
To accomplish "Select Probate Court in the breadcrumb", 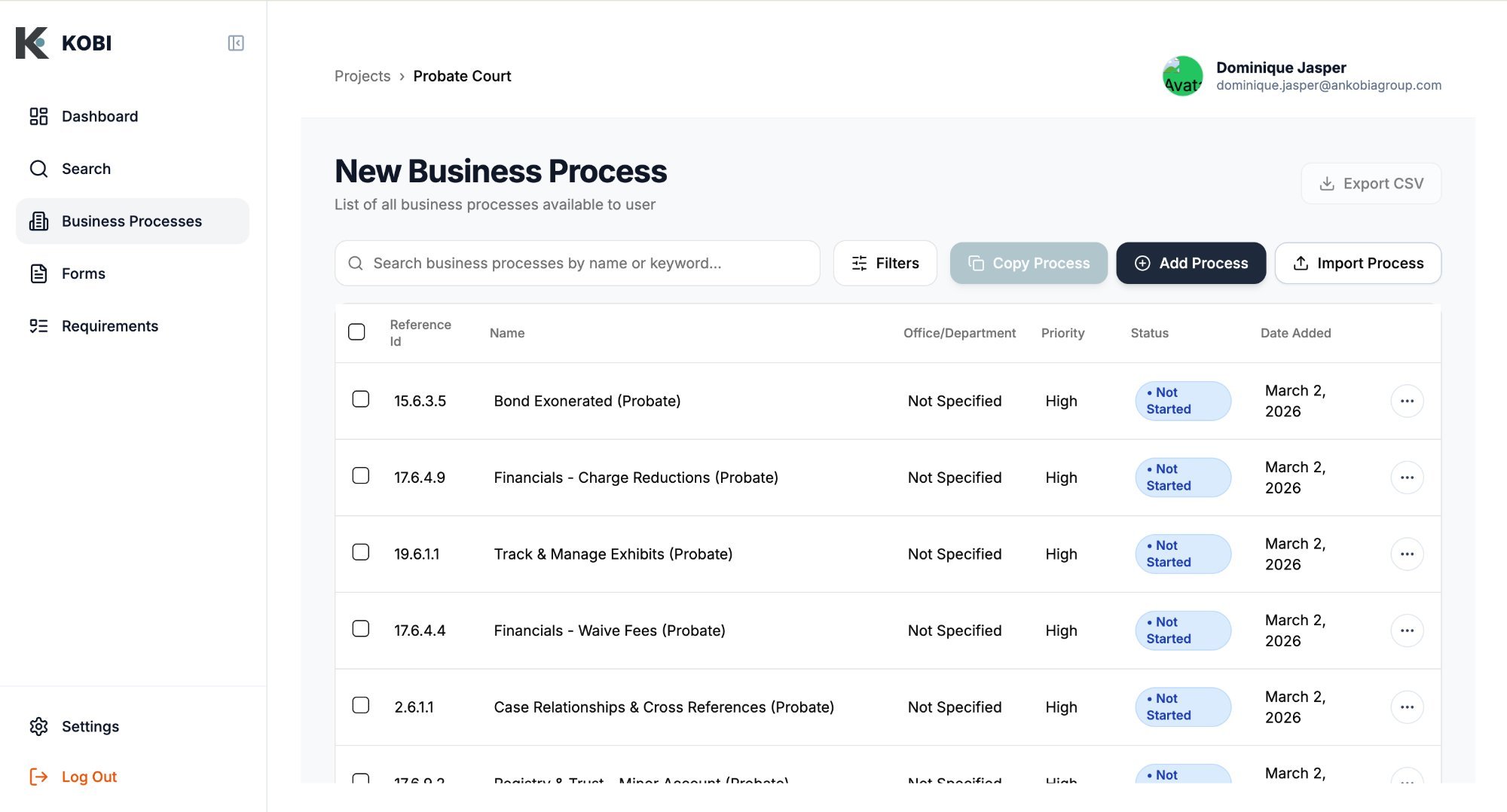I will pyautogui.click(x=462, y=75).
